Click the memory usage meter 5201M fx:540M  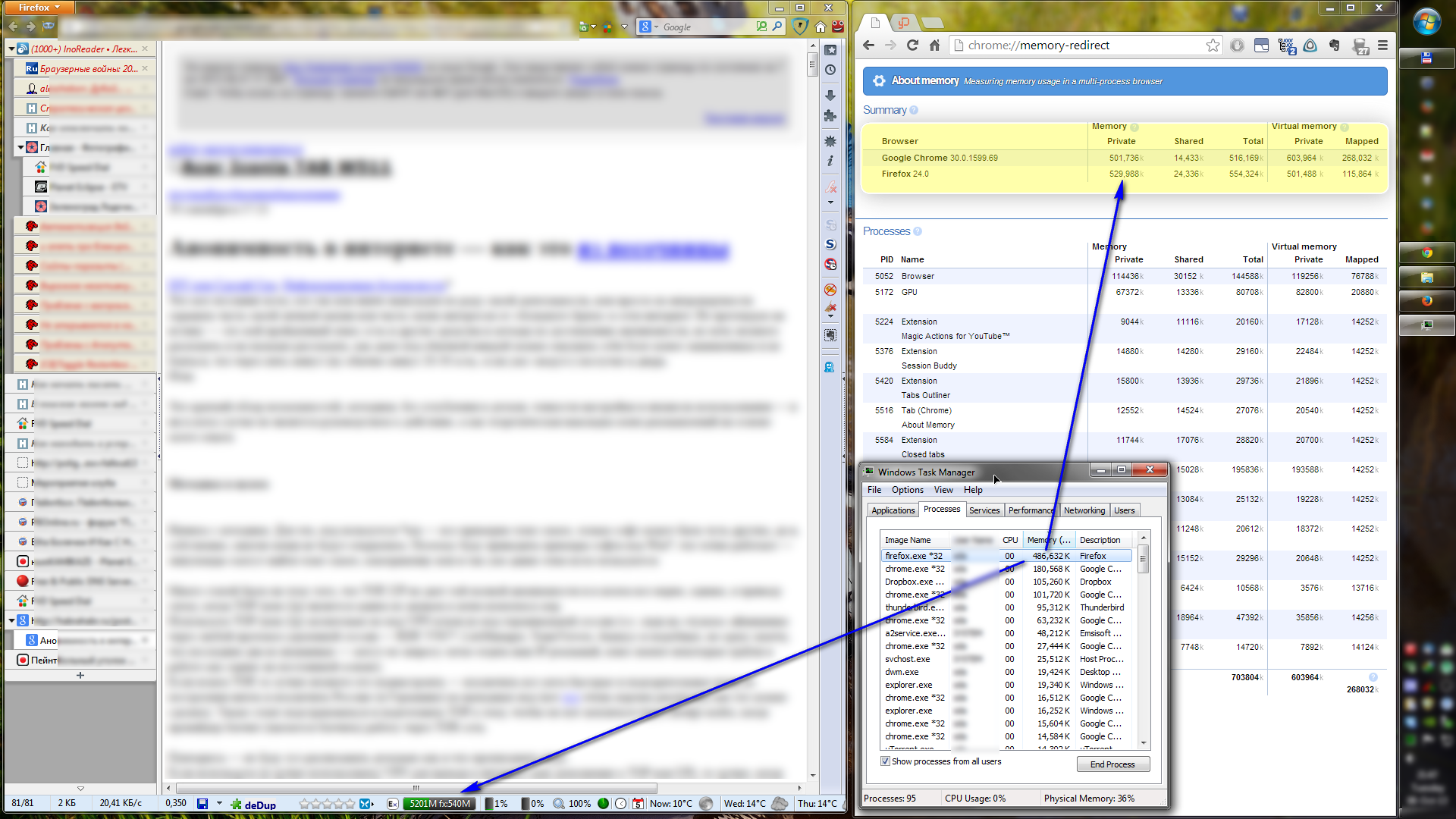[439, 804]
